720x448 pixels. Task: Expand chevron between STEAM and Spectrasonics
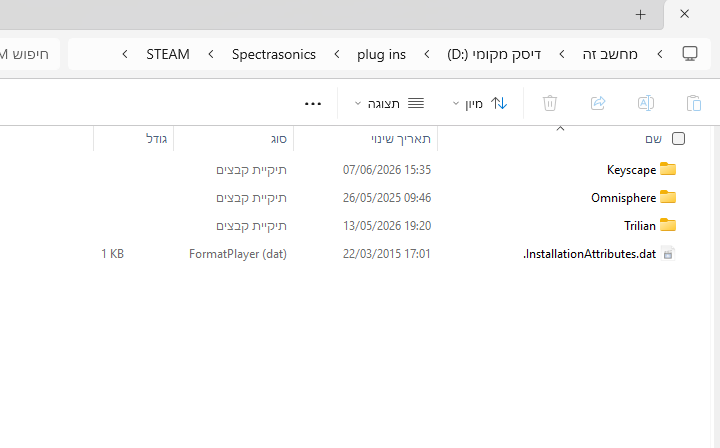211,54
